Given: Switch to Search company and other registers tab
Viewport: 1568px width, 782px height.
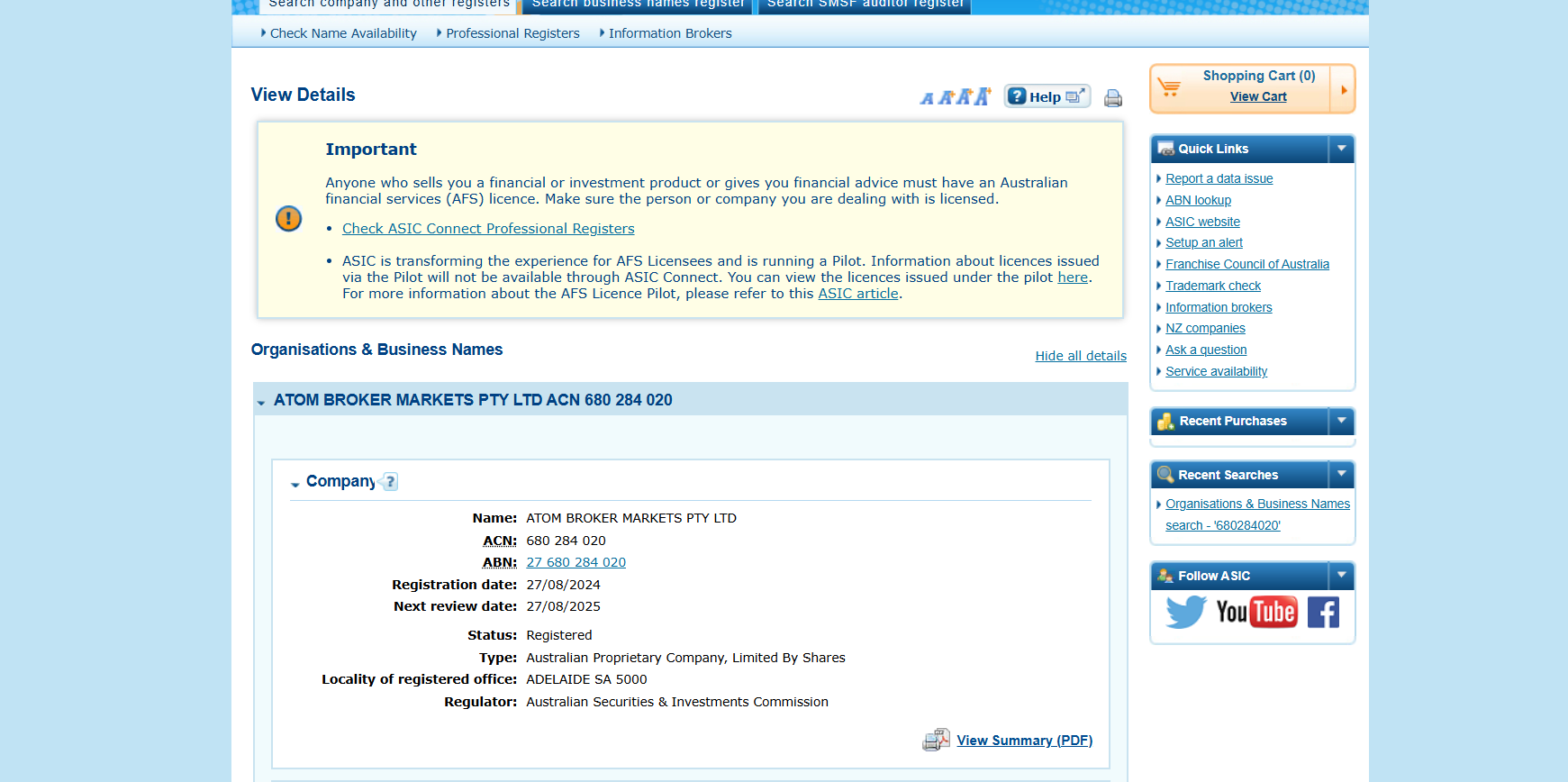Looking at the screenshot, I should click(389, 5).
